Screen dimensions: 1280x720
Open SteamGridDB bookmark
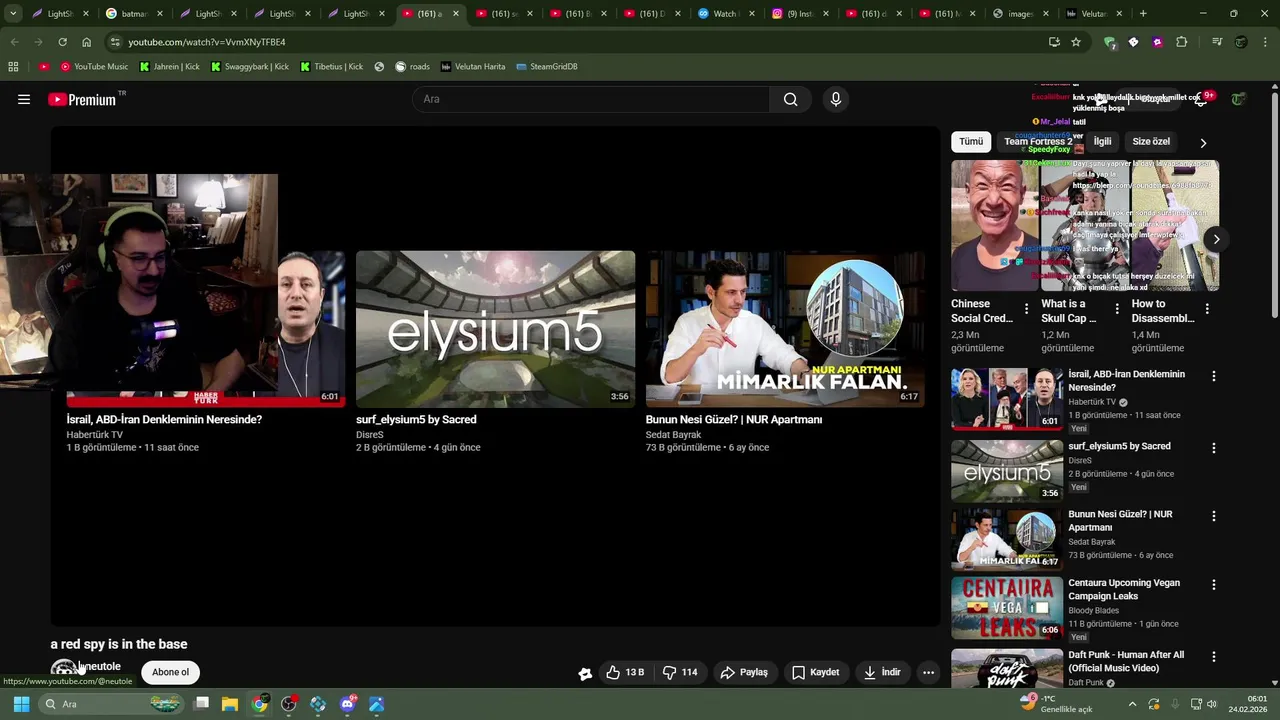[x=547, y=66]
